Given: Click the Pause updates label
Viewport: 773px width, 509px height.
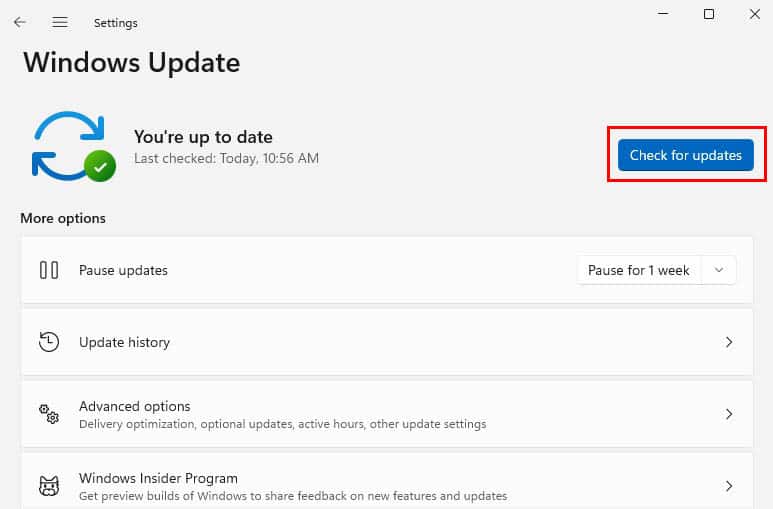Looking at the screenshot, I should pyautogui.click(x=123, y=270).
